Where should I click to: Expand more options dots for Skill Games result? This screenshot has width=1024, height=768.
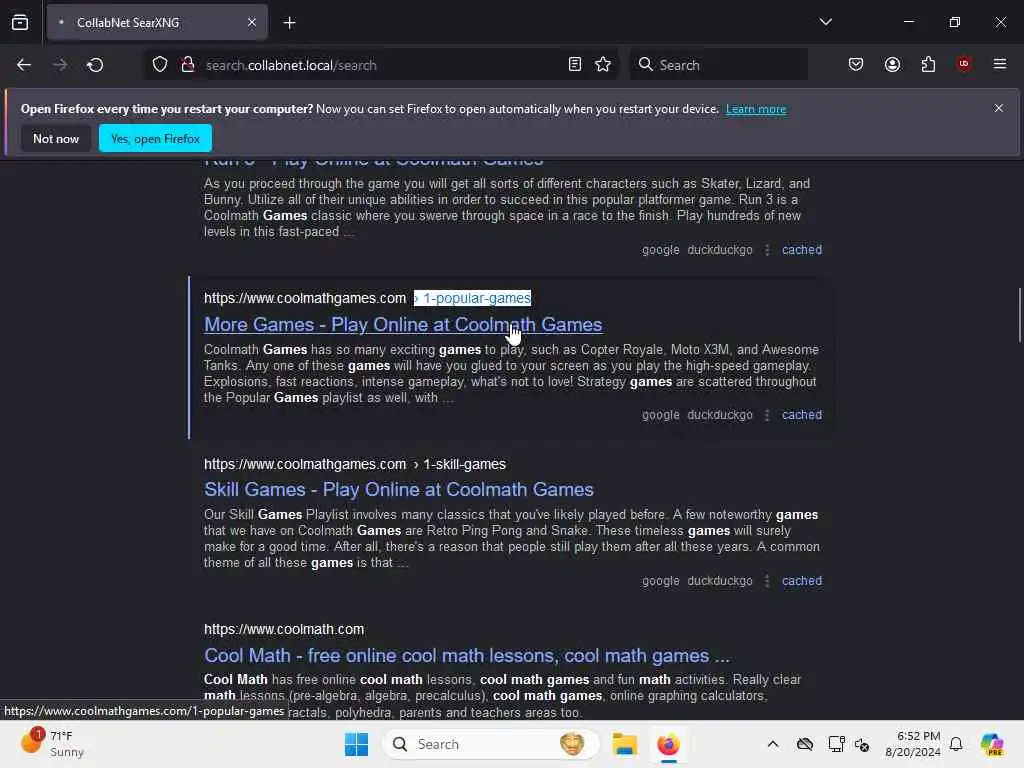[767, 581]
